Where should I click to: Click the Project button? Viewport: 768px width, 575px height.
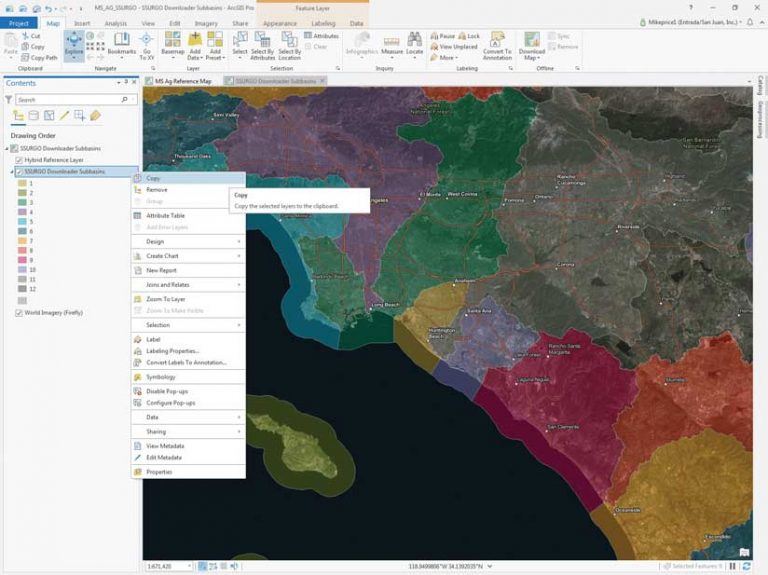point(20,22)
